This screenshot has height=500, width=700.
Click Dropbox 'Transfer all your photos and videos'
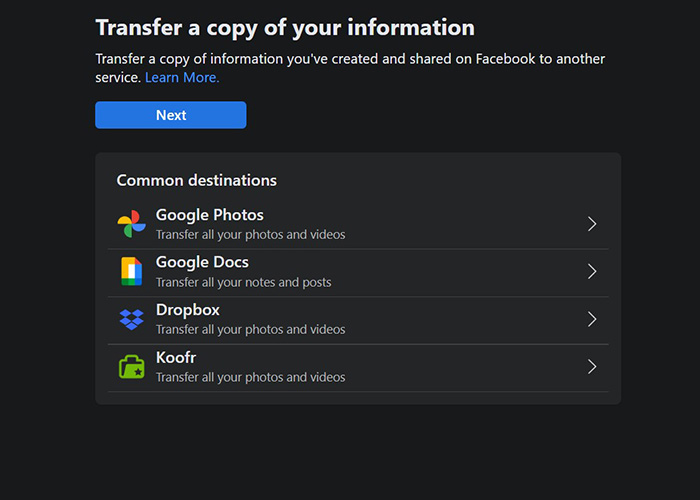point(250,329)
